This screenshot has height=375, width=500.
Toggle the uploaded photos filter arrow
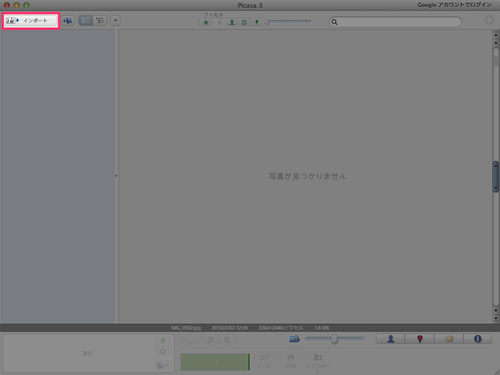(x=219, y=22)
